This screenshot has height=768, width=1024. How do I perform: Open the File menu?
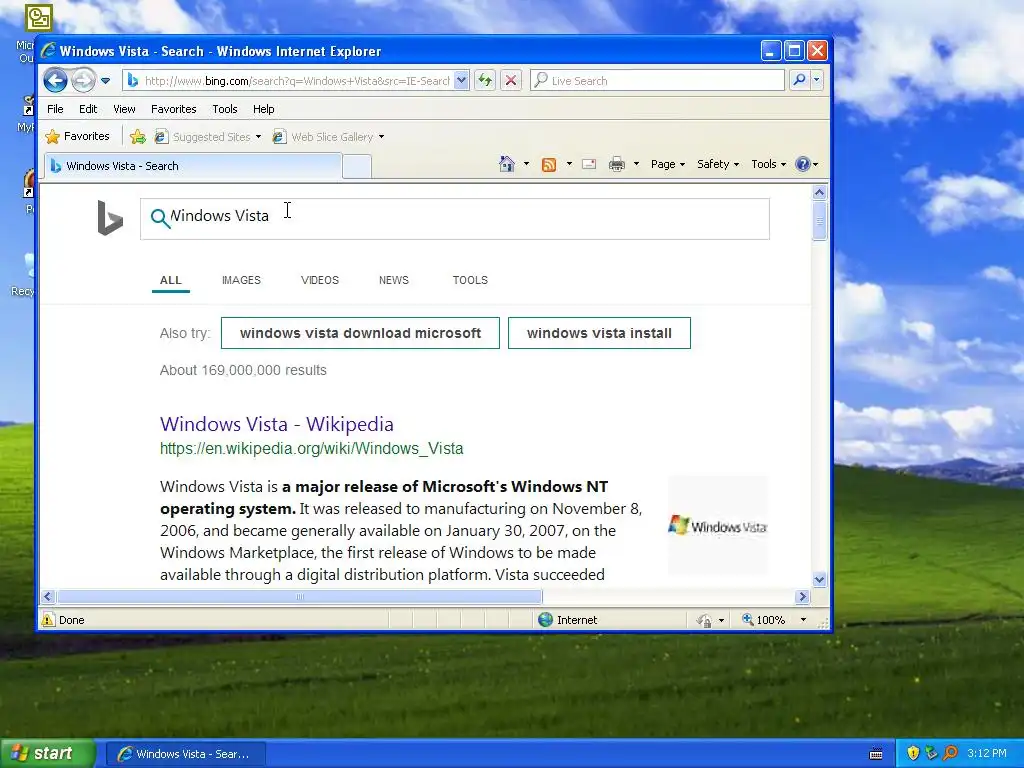point(56,109)
